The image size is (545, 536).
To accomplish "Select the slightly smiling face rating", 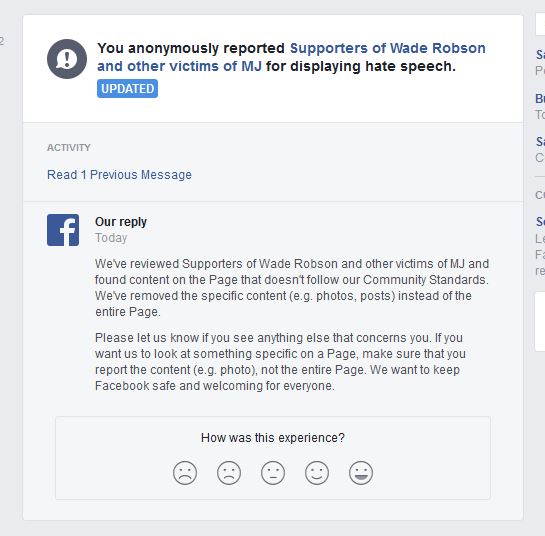I will tap(317, 473).
